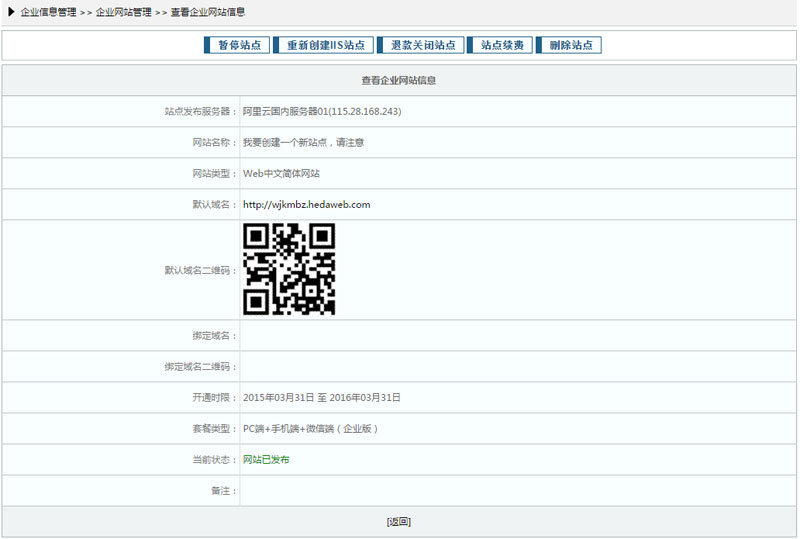Click the default domain QR code image
The height and width of the screenshot is (539, 800).
pyautogui.click(x=289, y=269)
